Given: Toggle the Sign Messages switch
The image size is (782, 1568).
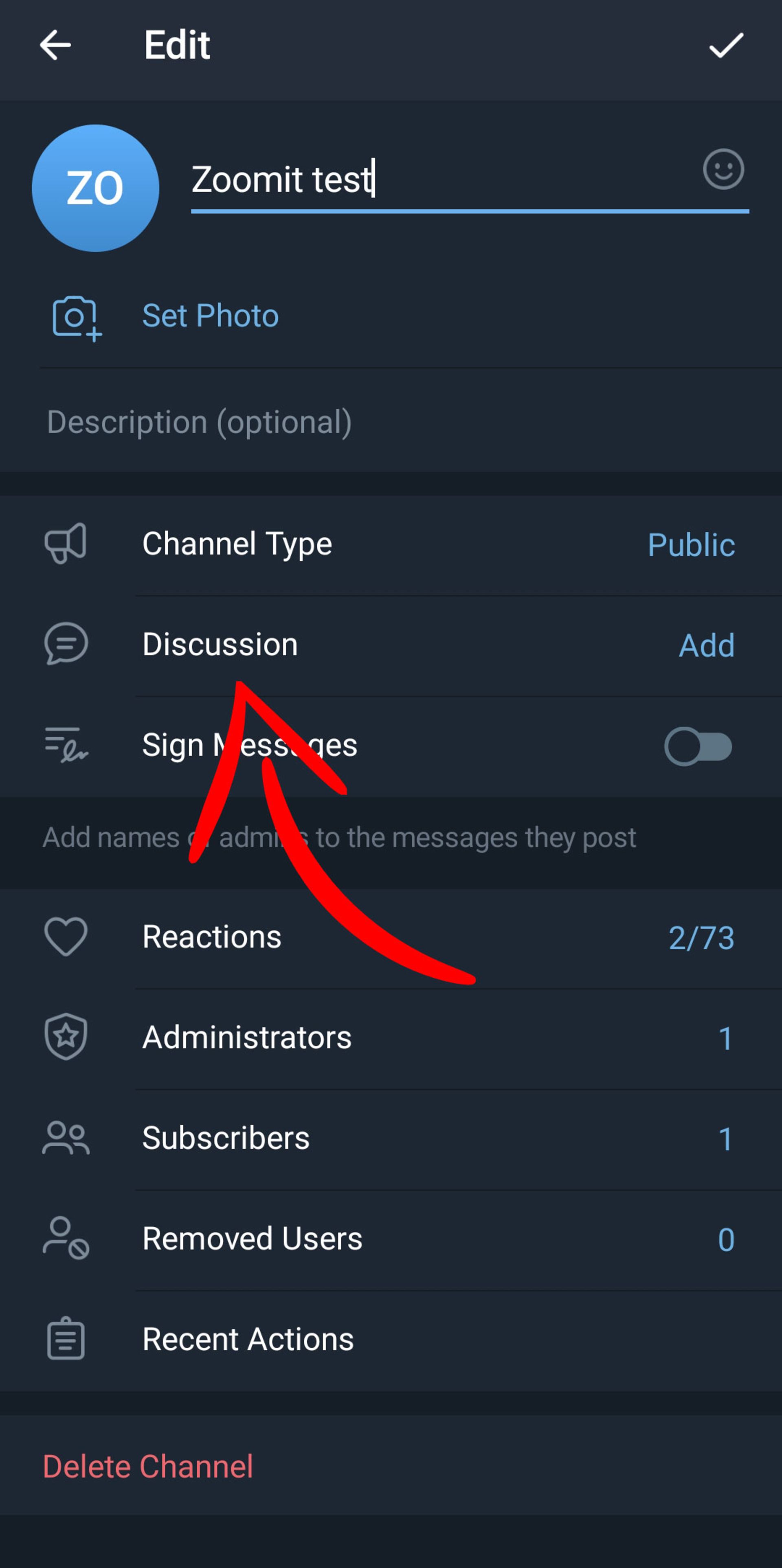Looking at the screenshot, I should pos(698,746).
